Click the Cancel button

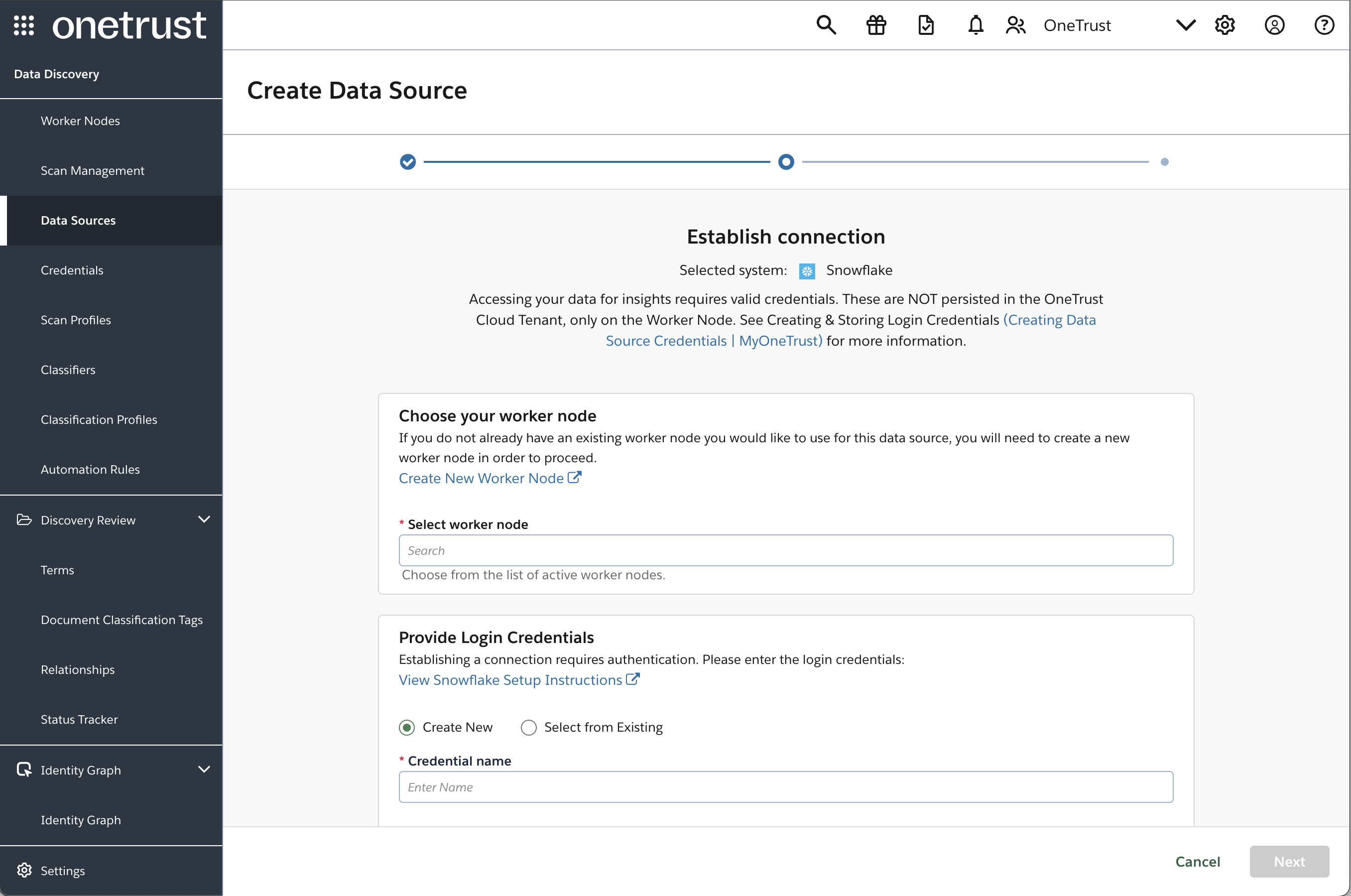[x=1197, y=861]
